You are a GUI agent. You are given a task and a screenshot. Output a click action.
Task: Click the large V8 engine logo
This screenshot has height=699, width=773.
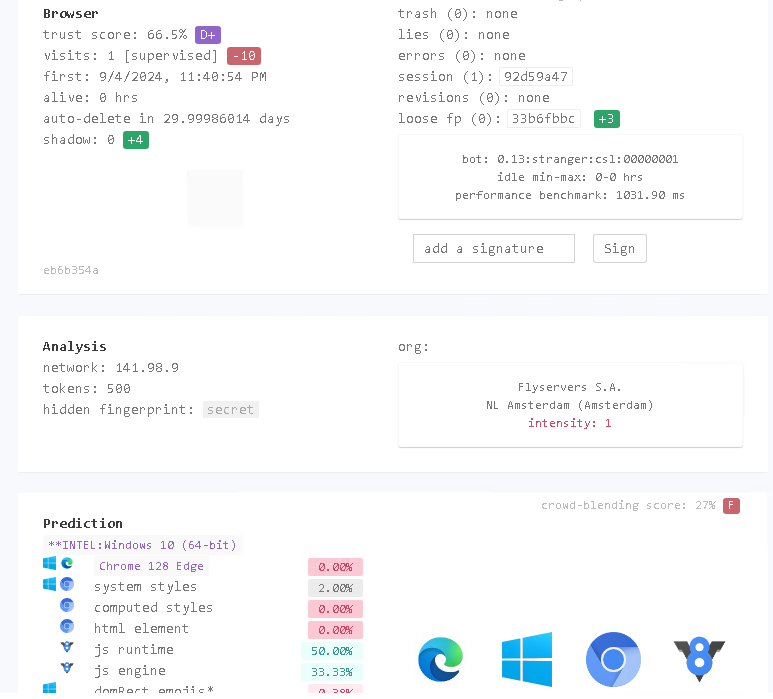pyautogui.click(x=699, y=660)
